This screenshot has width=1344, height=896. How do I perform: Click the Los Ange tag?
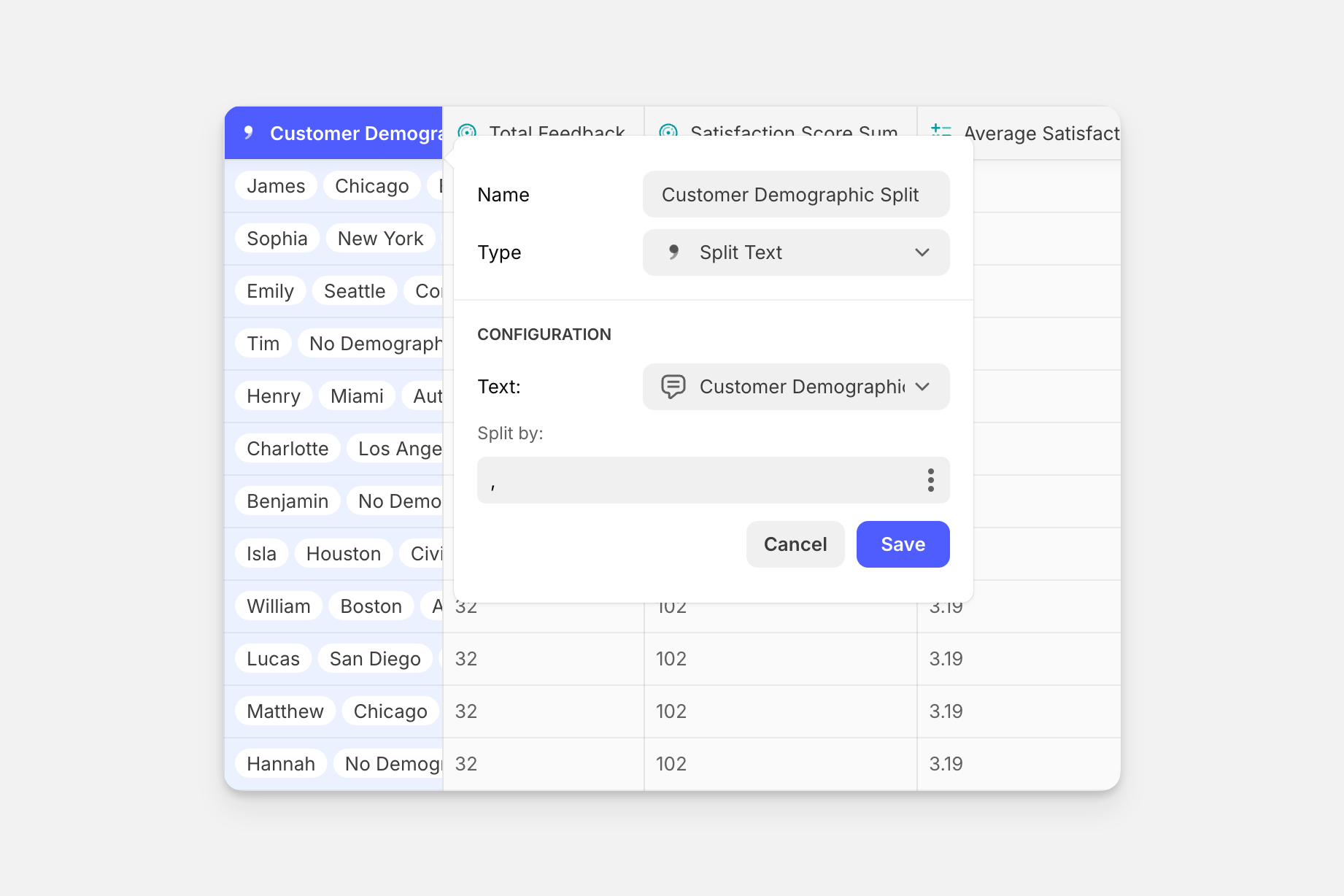(x=395, y=449)
